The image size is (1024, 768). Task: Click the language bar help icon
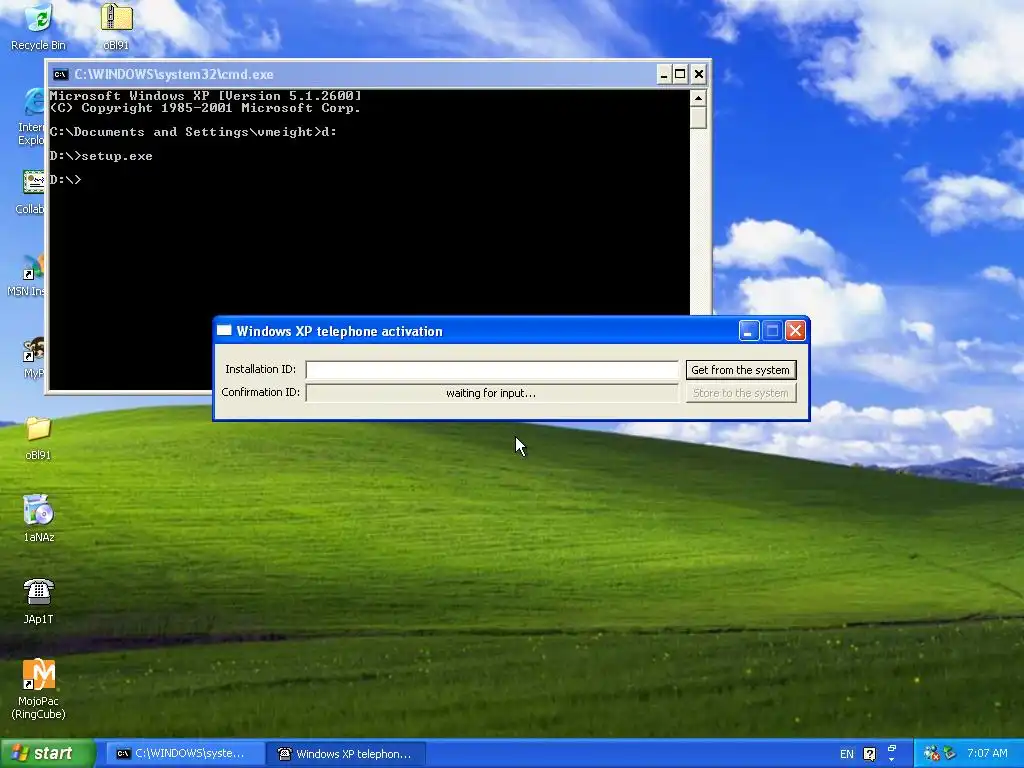(x=869, y=754)
